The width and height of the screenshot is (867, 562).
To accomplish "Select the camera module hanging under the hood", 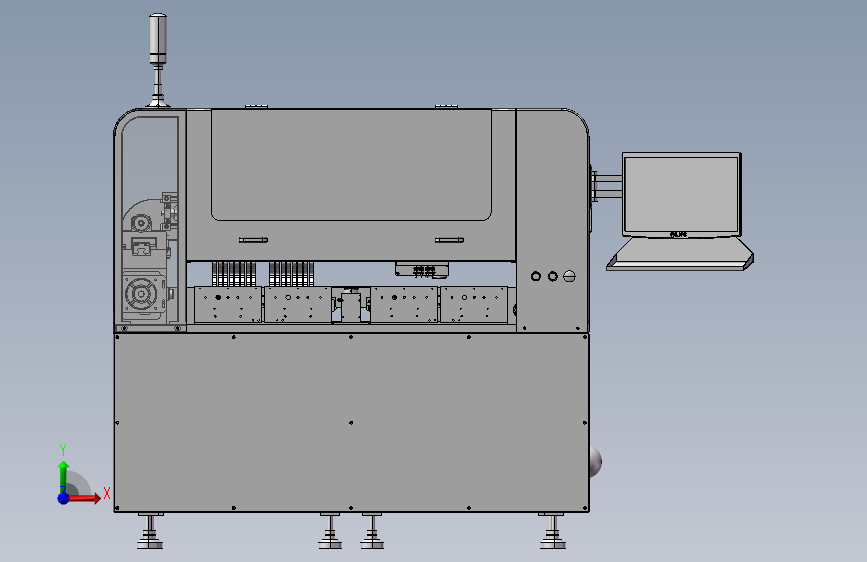I will pyautogui.click(x=422, y=269).
